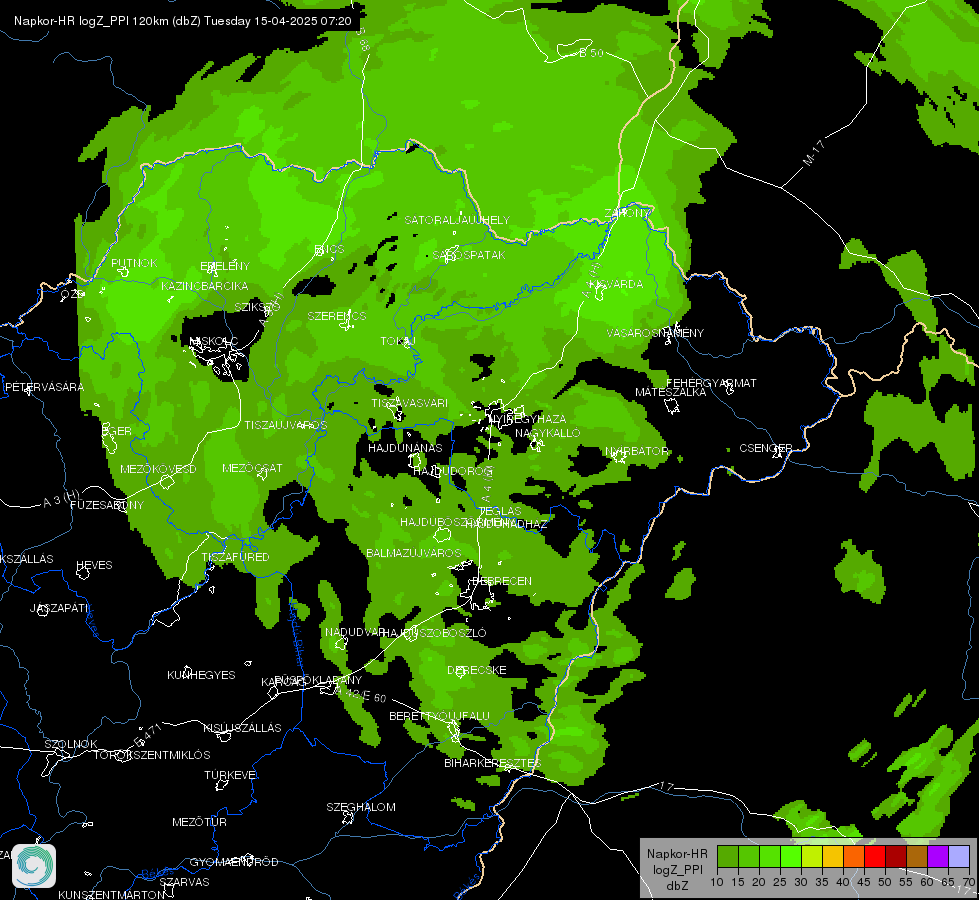Image resolution: width=979 pixels, height=900 pixels.
Task: Click the GYOMAENDROD city label
Action: (x=234, y=863)
